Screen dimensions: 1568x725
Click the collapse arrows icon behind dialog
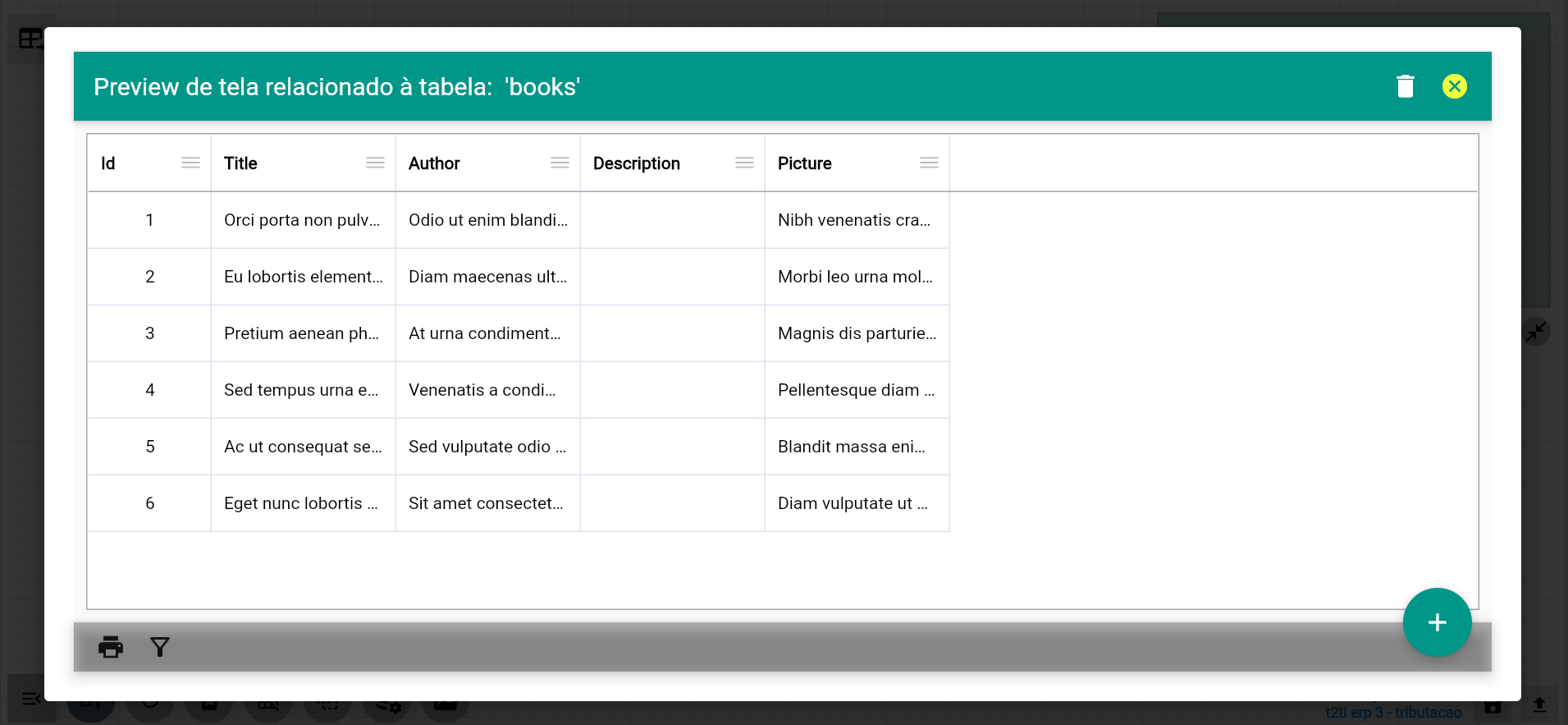click(1535, 332)
